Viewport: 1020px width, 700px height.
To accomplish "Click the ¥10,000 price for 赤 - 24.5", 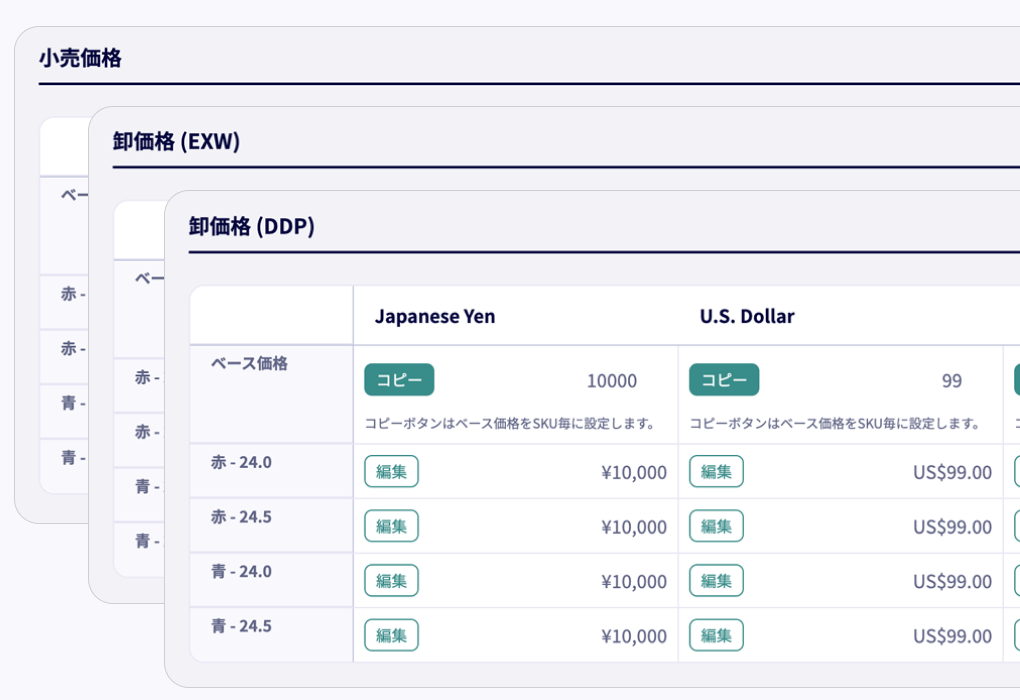I will (634, 527).
